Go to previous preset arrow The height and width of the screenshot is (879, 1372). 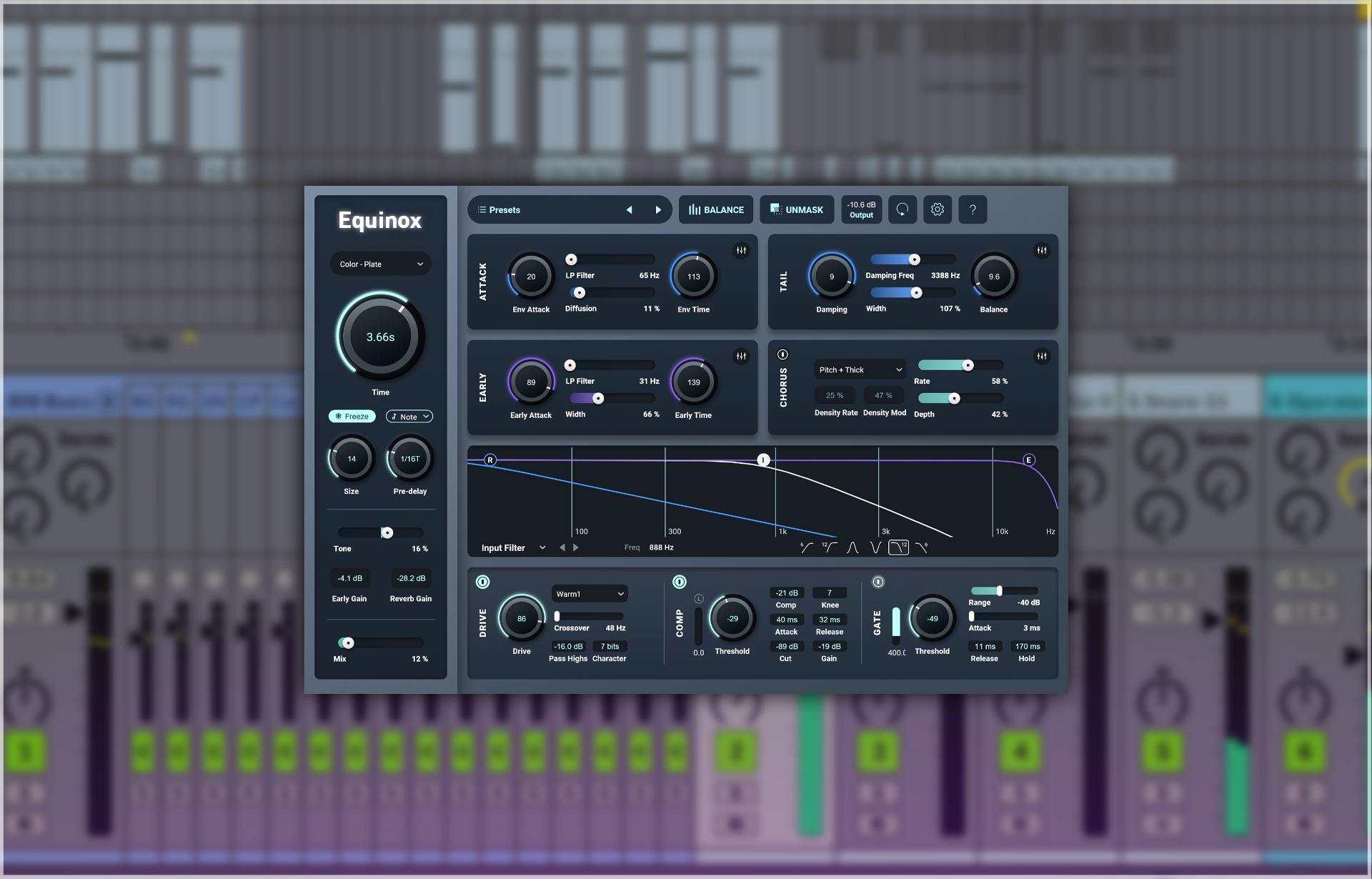click(x=629, y=209)
